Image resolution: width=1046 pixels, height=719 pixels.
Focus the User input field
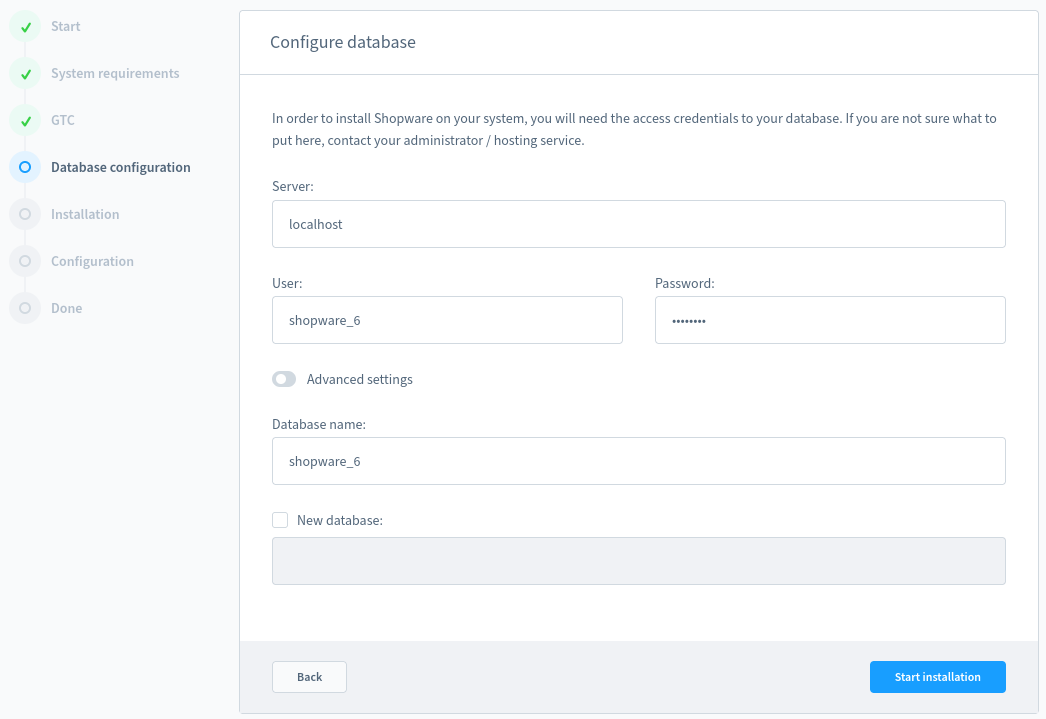pyautogui.click(x=447, y=320)
